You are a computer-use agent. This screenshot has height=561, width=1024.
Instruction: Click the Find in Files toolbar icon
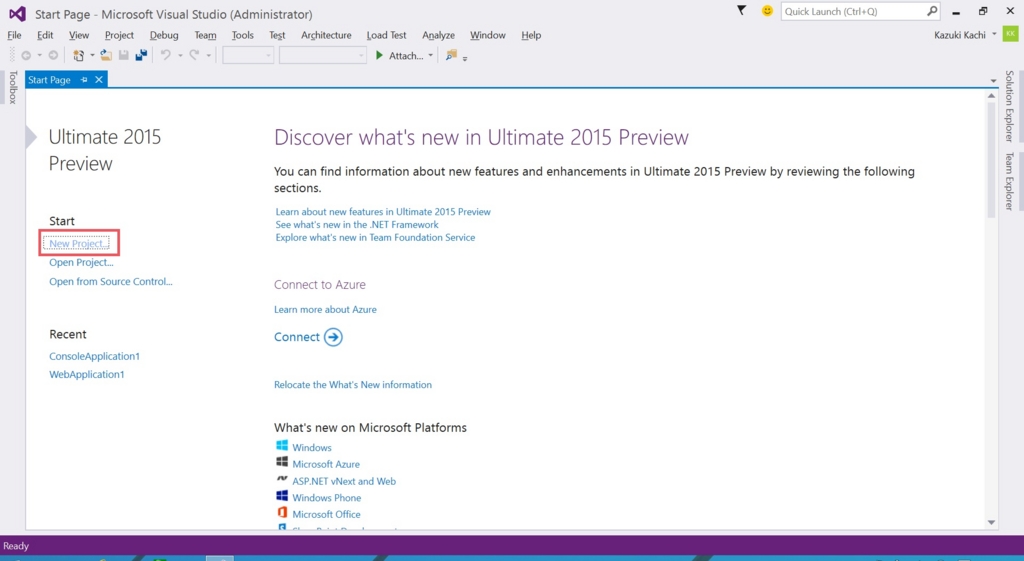(451, 56)
